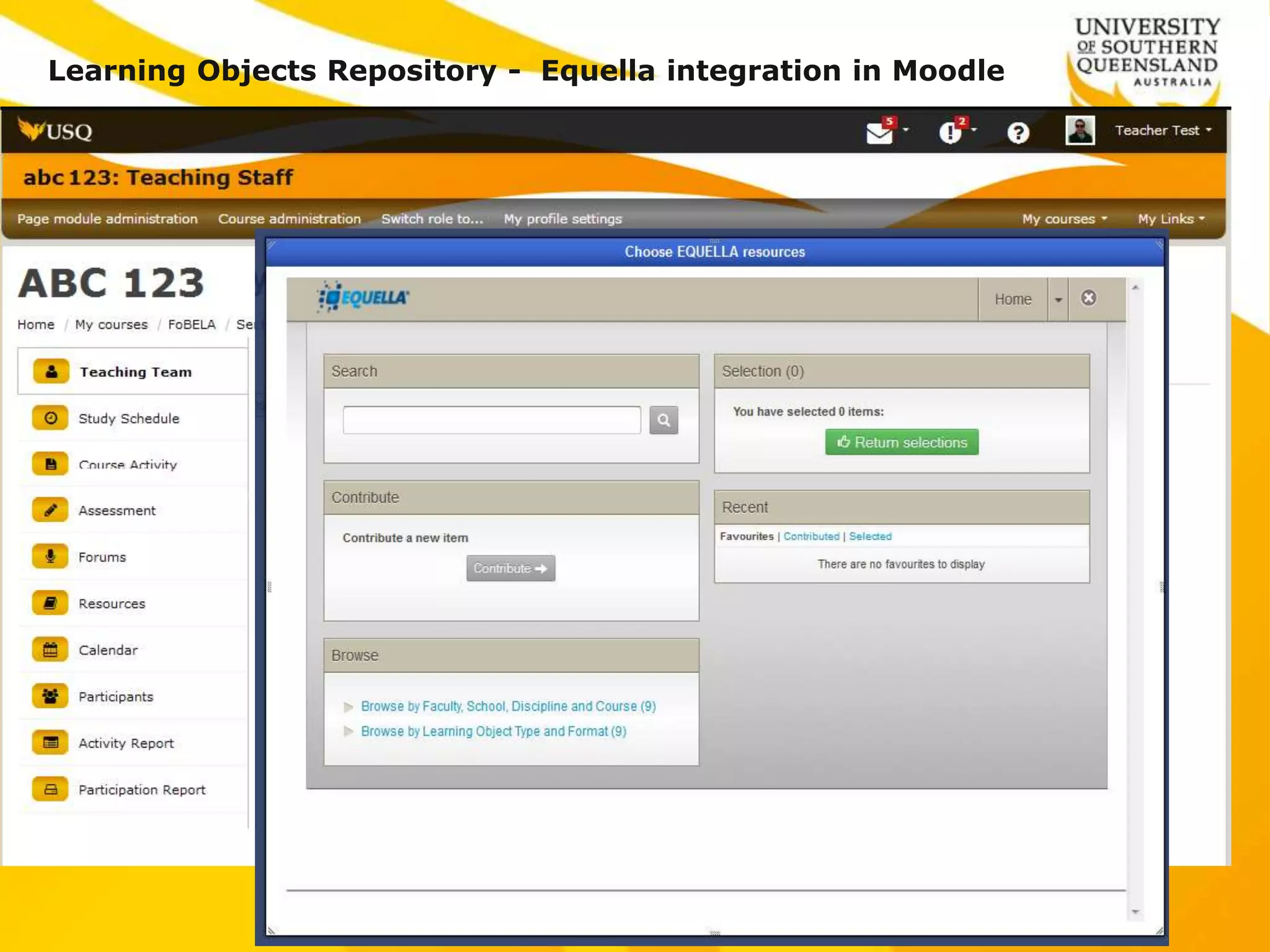Open Page module administration menu
Image resolution: width=1270 pixels, height=952 pixels.
(107, 219)
